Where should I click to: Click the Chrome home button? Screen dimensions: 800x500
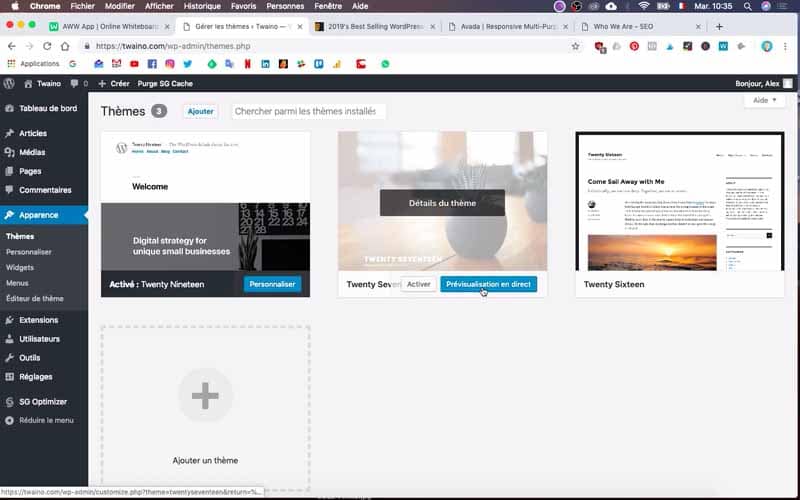click(x=65, y=46)
